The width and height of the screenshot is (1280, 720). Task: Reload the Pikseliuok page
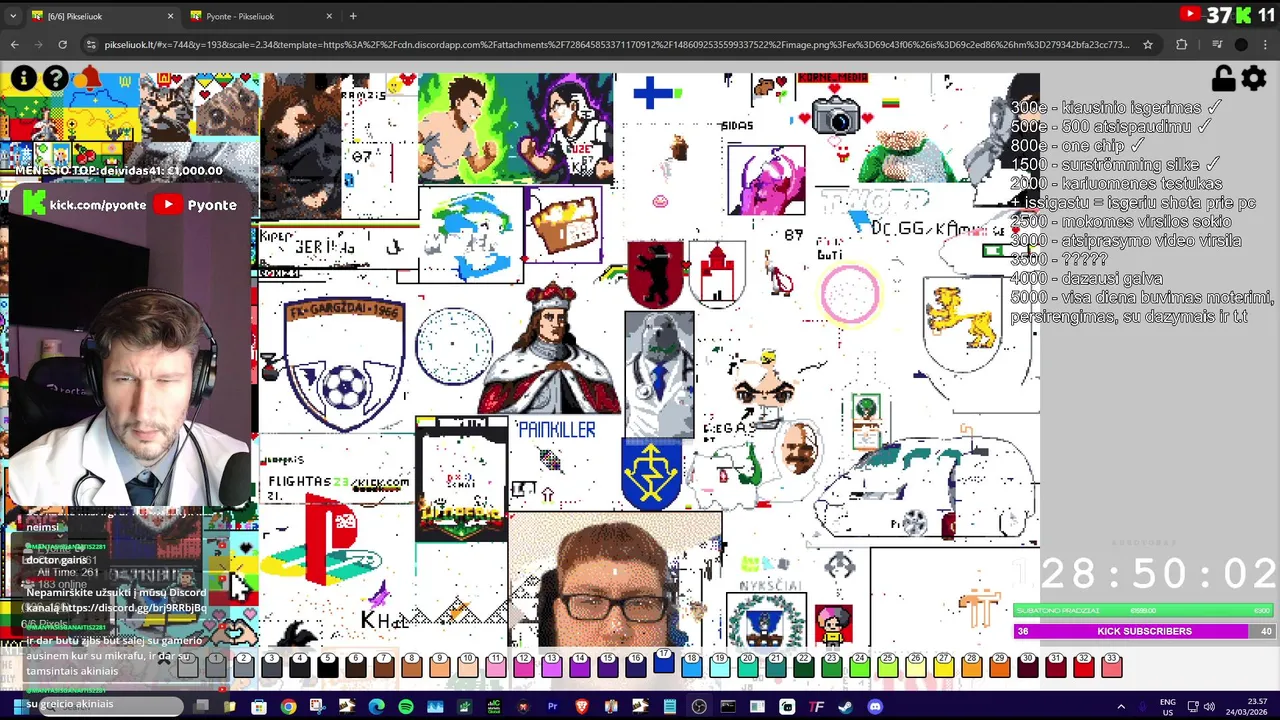click(x=62, y=44)
